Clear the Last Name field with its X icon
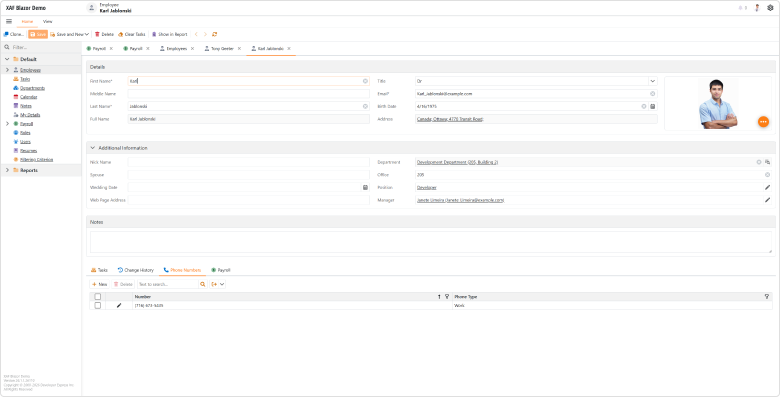Image resolution: width=780 pixels, height=397 pixels. point(365,106)
